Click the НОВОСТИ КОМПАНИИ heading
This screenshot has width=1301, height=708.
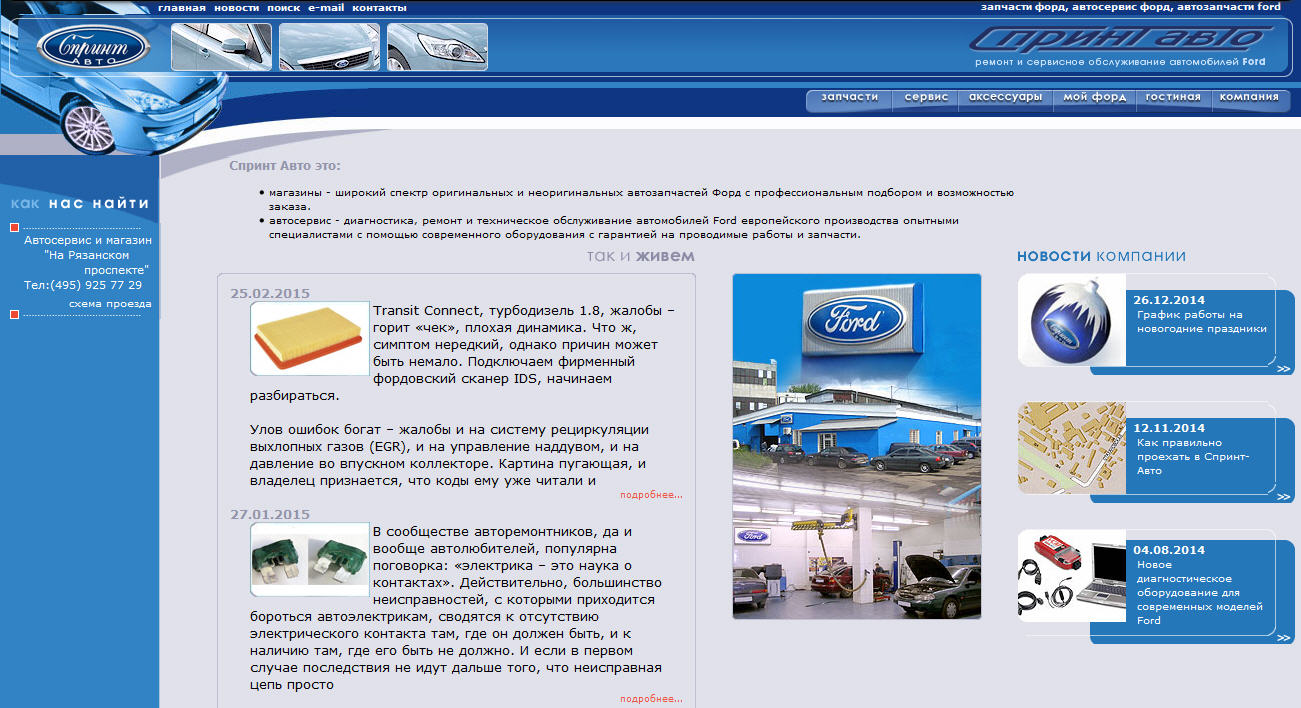point(1101,256)
